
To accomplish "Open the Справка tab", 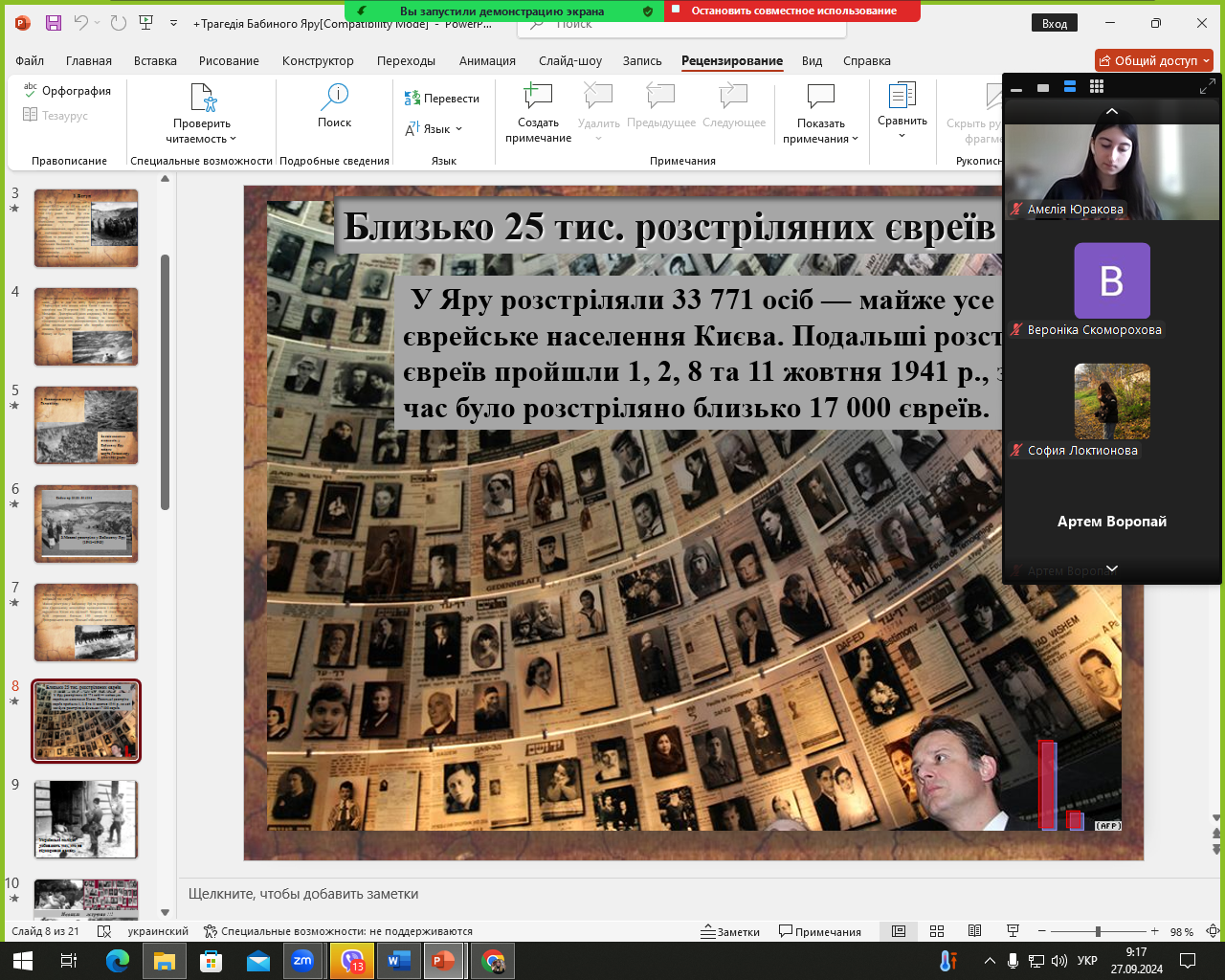I will [867, 60].
